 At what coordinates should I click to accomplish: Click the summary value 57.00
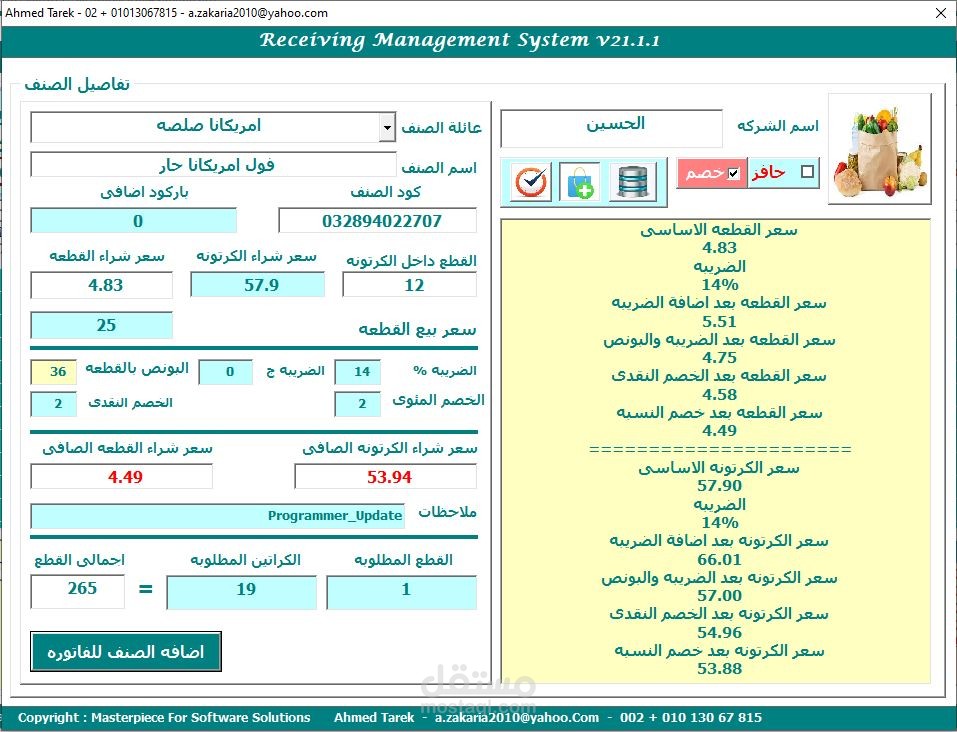pyautogui.click(x=720, y=595)
